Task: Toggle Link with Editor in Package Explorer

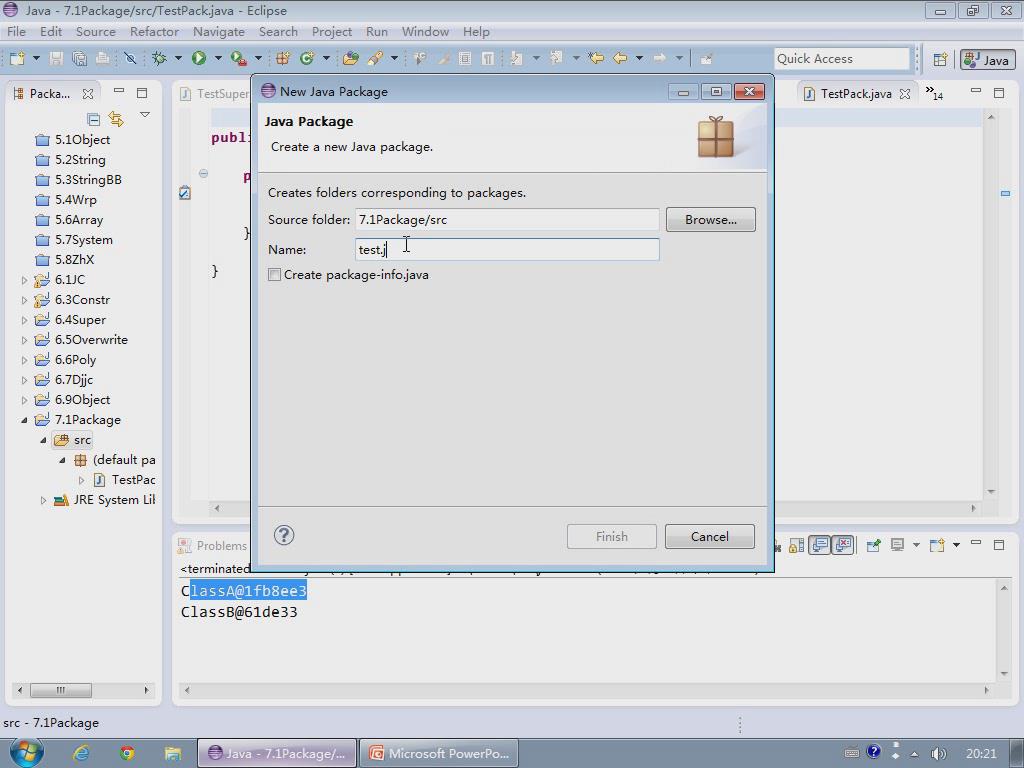Action: 116,119
